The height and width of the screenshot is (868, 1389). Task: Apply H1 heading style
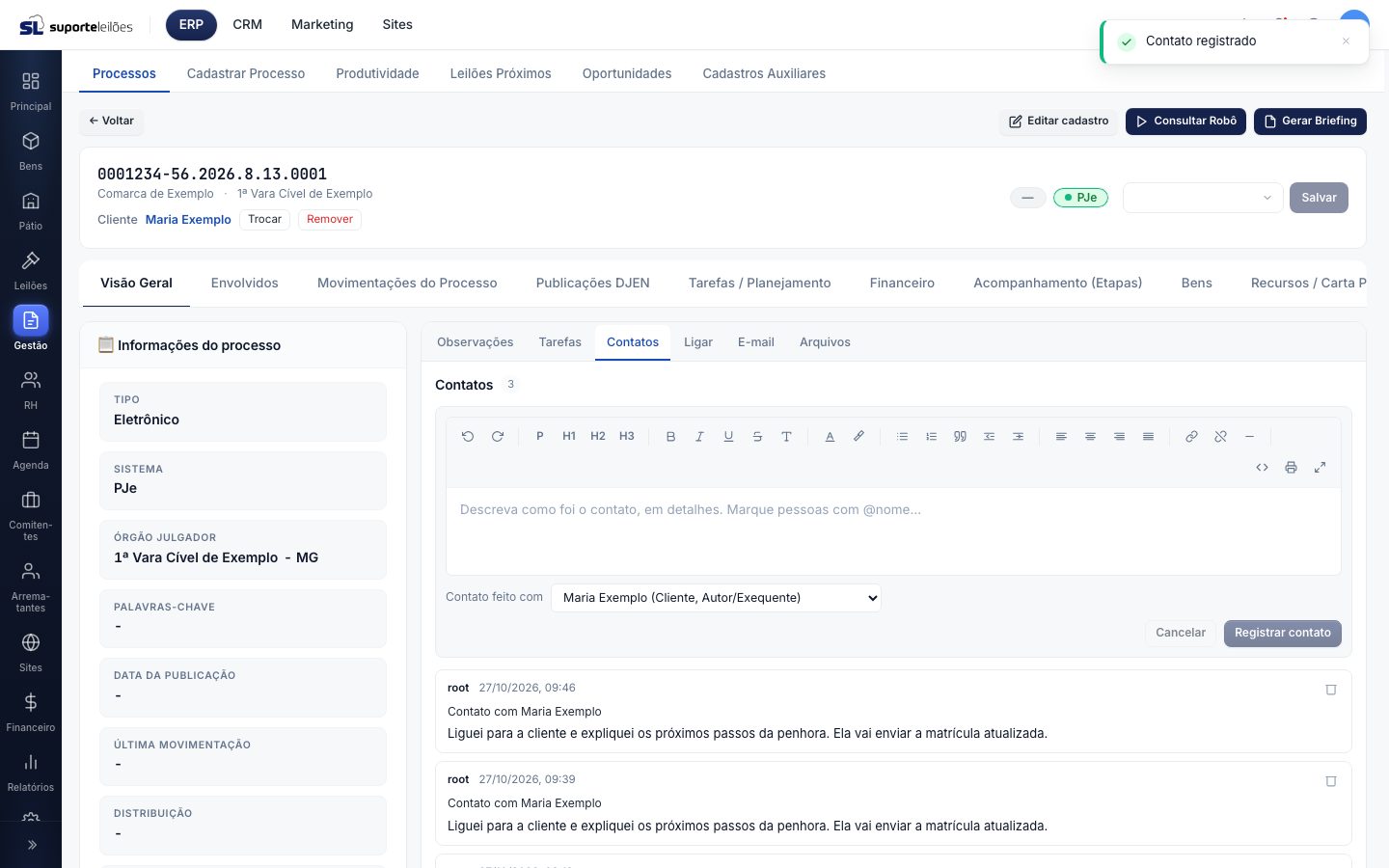(x=569, y=437)
